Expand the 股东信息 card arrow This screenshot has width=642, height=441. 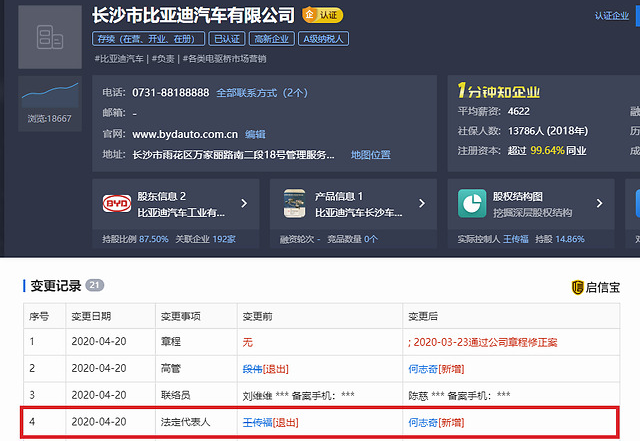244,204
